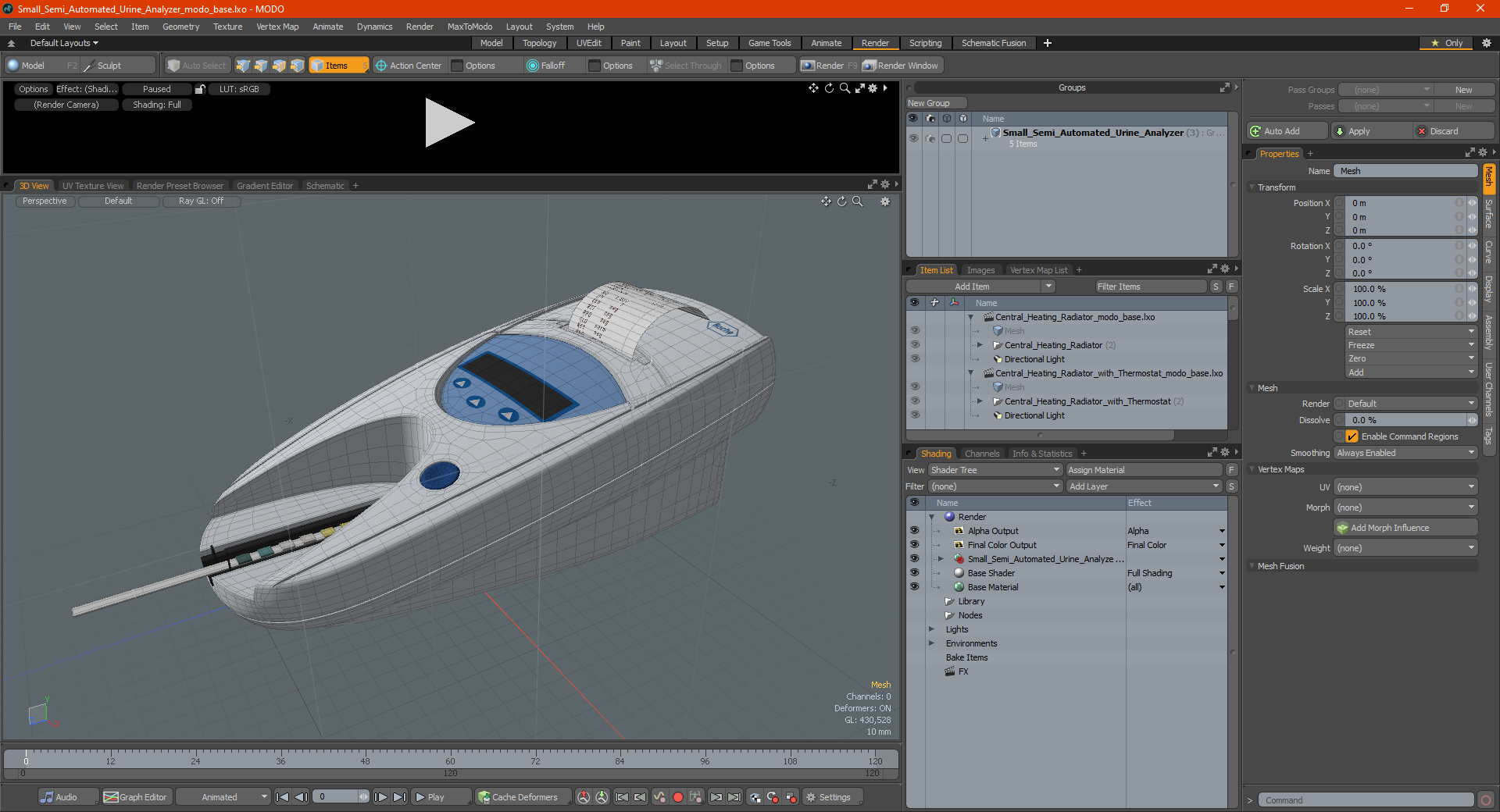Toggle visibility of Central_Heating_Radiator (2) group
This screenshot has width=1500, height=812.
tap(915, 345)
